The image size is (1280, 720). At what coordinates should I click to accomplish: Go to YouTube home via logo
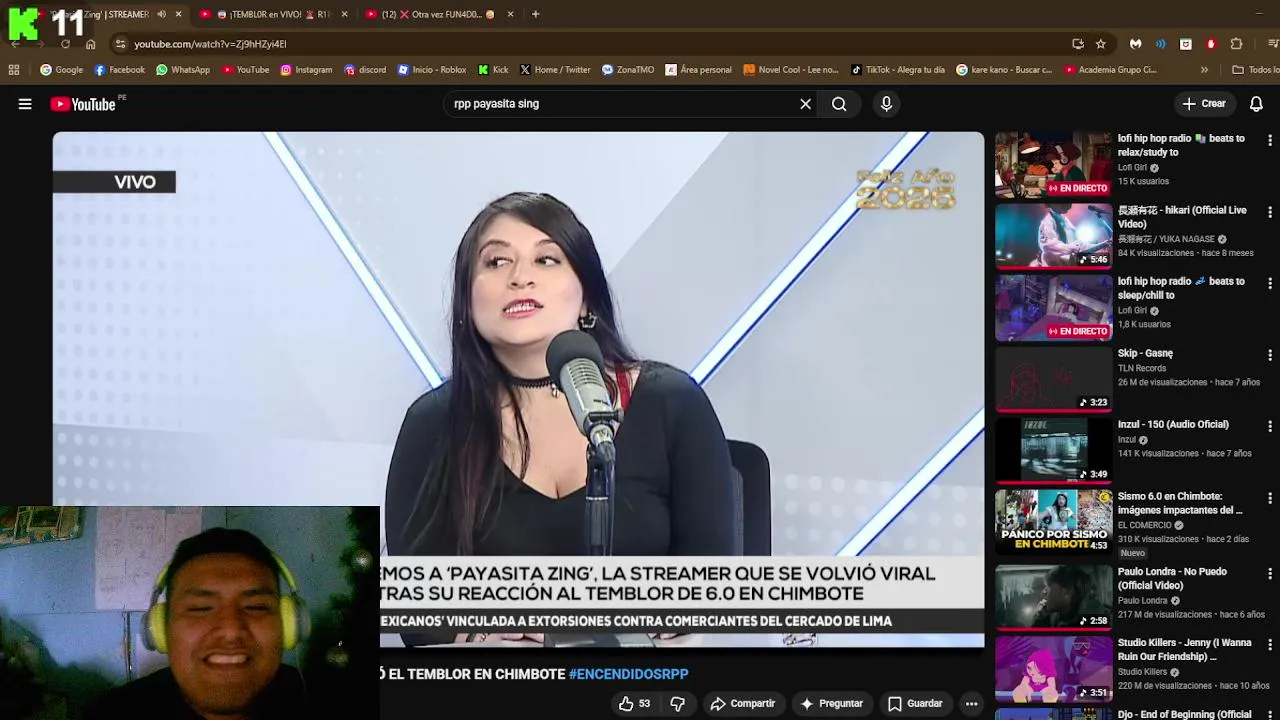82,104
